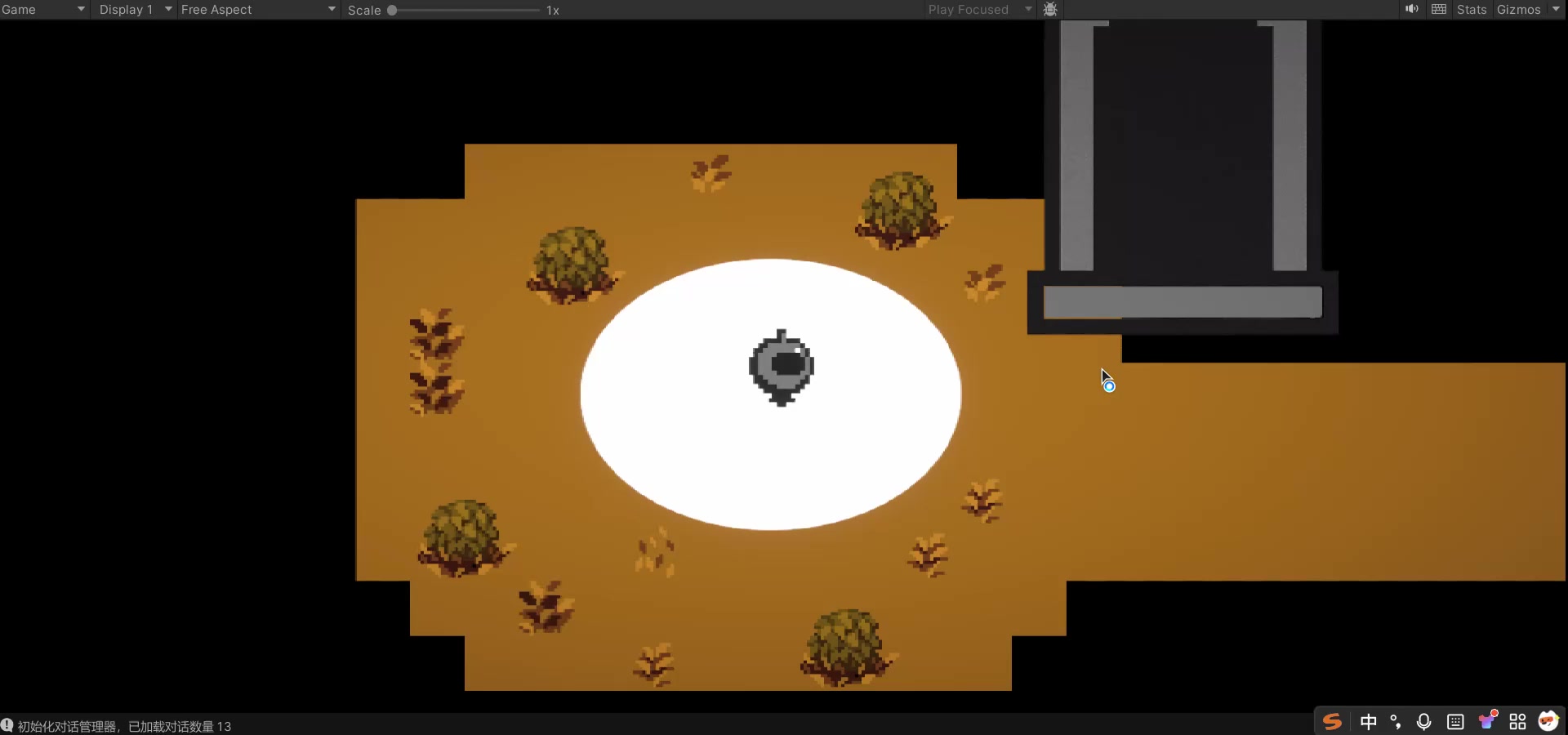Switch the Chinese input mode 中 indicator

coord(1369,721)
